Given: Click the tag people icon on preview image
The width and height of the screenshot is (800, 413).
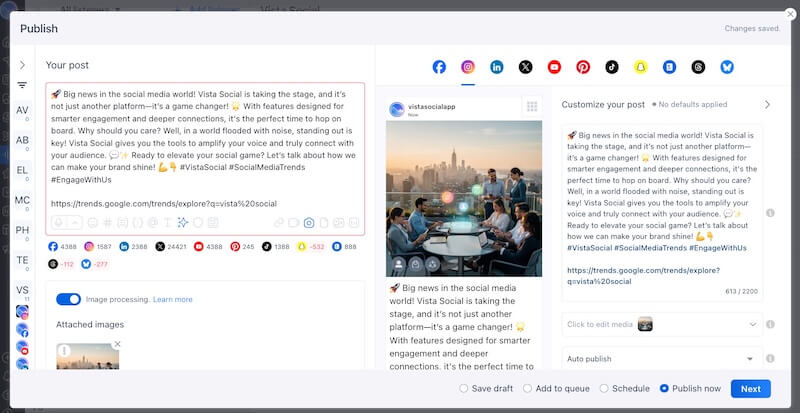Looking at the screenshot, I should [399, 264].
